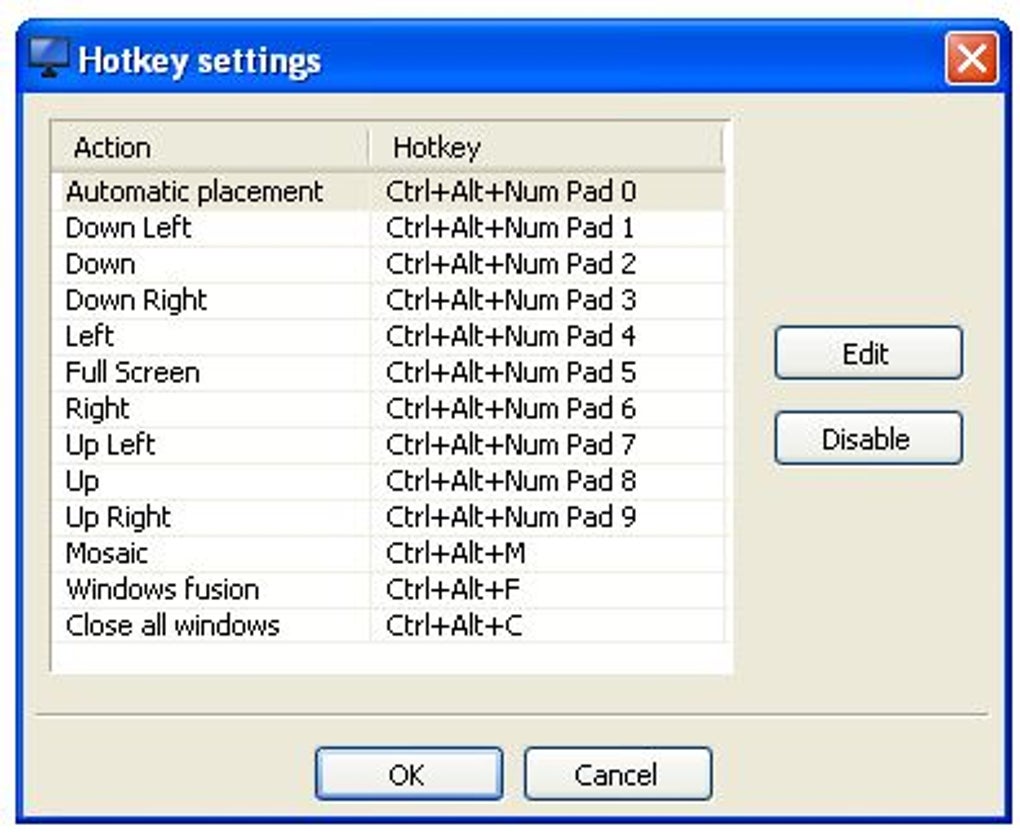Confirm with the OK button
This screenshot has width=1020, height=837.
pyautogui.click(x=409, y=774)
